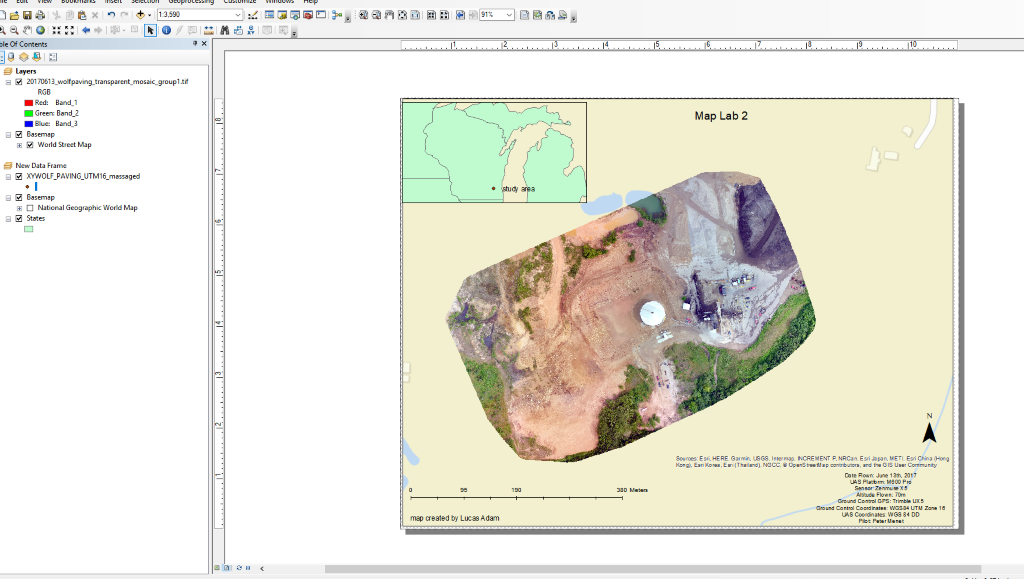Screen dimensions: 1024x579
Task: Click layout go back to extent icon
Action: 460,15
